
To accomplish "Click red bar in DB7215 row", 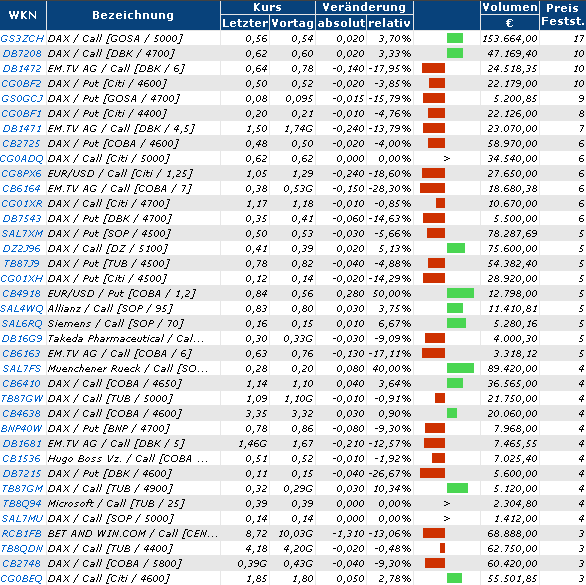I will pyautogui.click(x=432, y=473).
